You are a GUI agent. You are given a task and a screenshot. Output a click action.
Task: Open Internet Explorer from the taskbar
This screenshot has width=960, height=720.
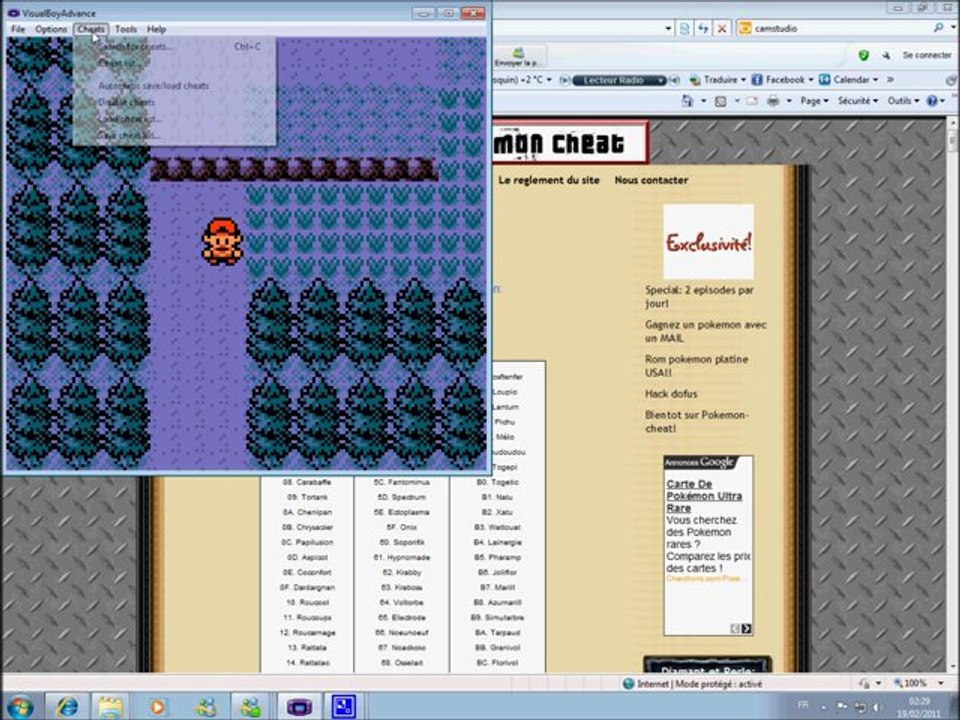(x=66, y=707)
